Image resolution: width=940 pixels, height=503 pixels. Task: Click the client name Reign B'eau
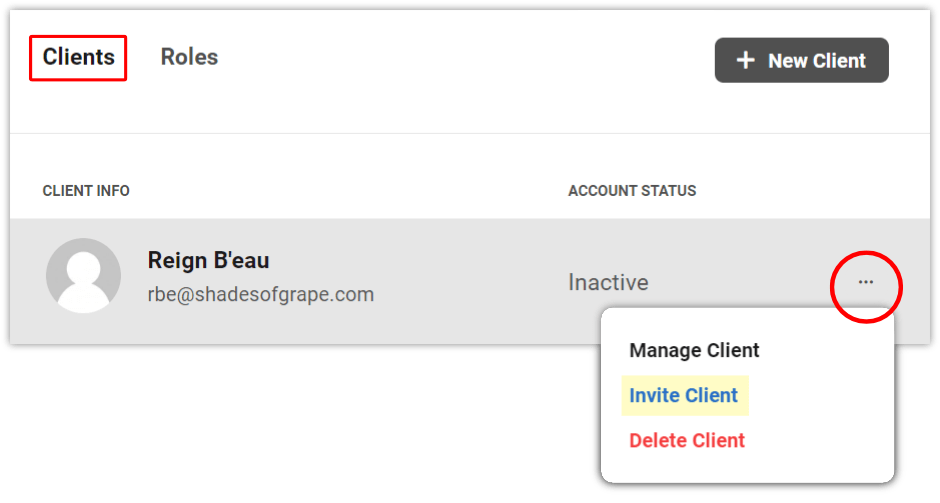(x=209, y=260)
